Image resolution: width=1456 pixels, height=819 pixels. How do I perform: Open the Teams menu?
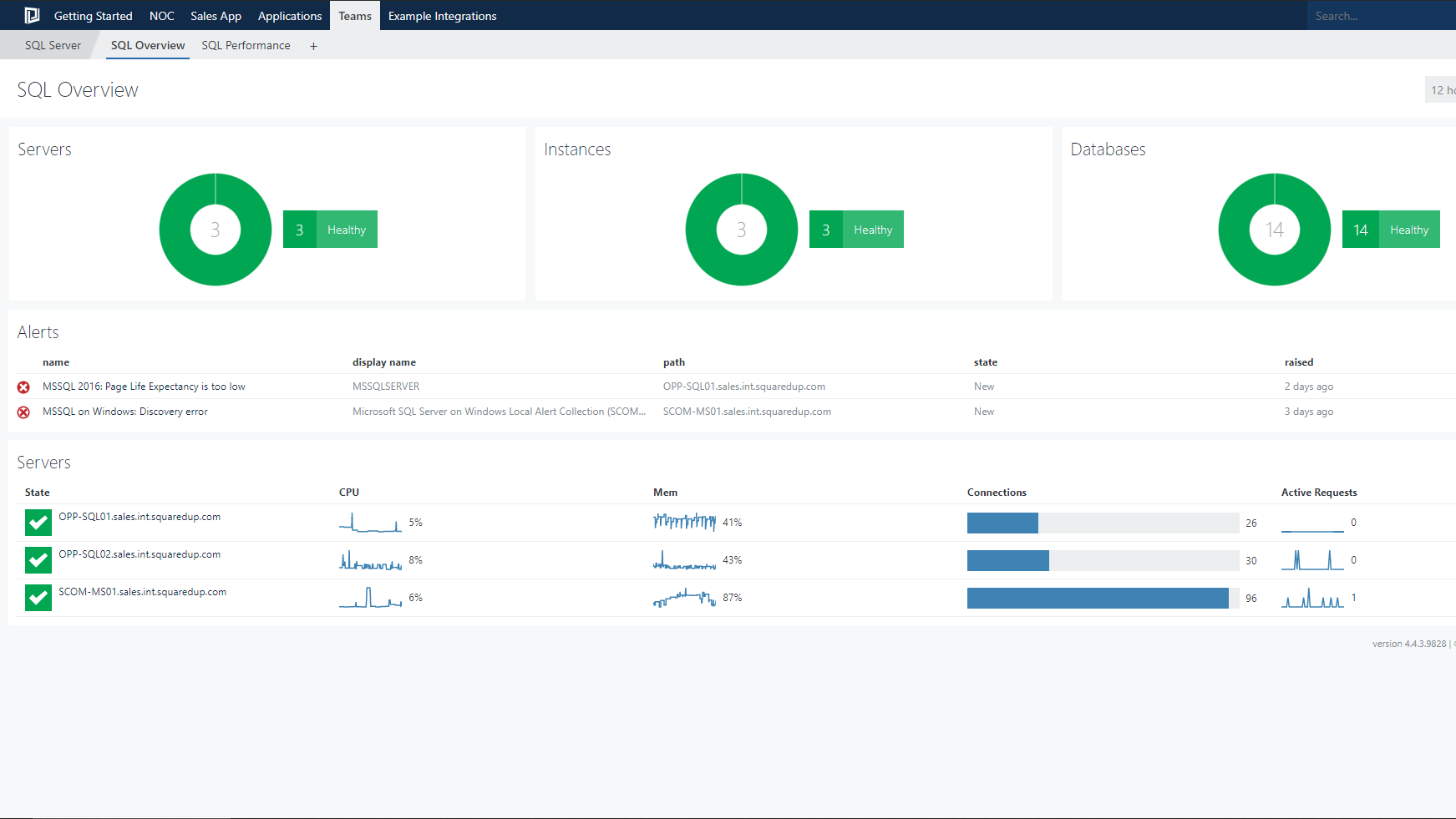tap(355, 16)
